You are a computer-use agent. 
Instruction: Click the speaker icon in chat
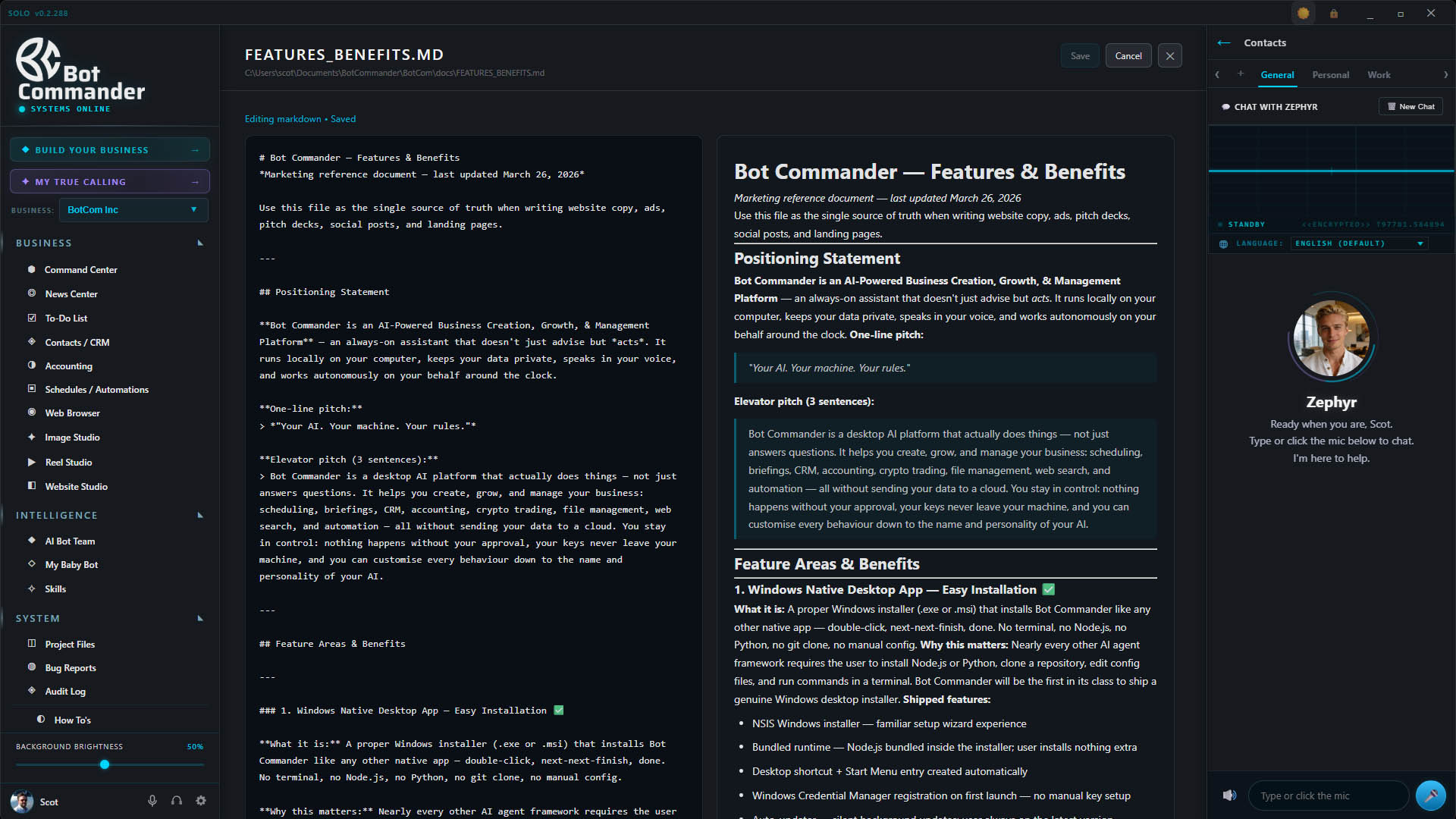pyautogui.click(x=1229, y=795)
